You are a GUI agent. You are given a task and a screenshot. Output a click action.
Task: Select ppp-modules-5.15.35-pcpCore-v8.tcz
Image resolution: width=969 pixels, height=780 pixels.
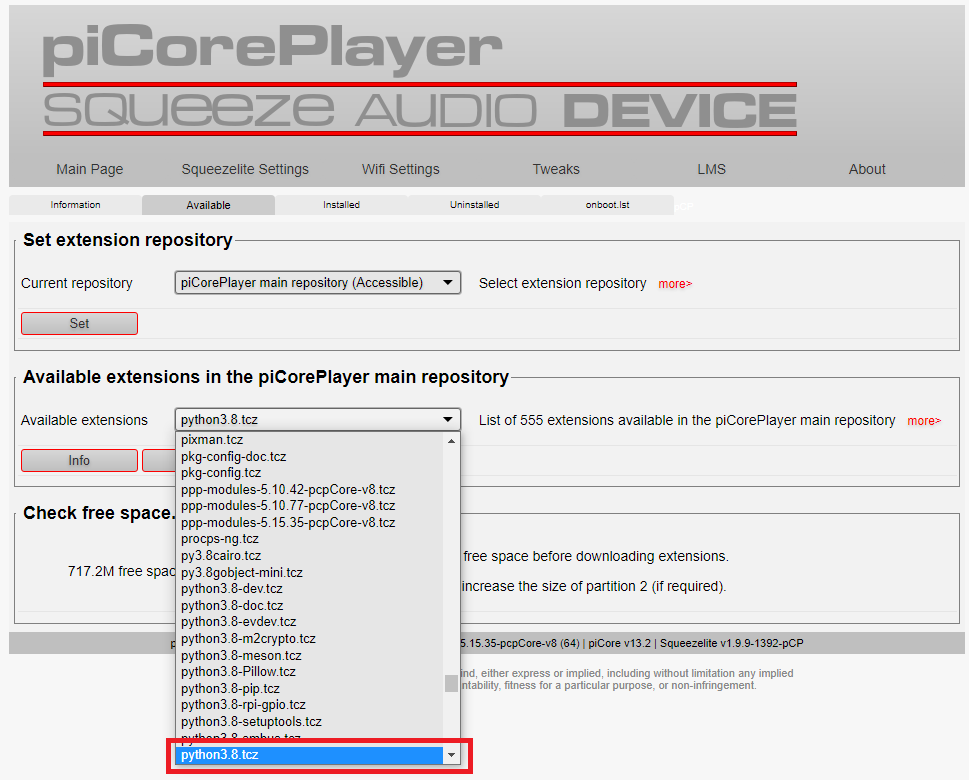[310, 522]
